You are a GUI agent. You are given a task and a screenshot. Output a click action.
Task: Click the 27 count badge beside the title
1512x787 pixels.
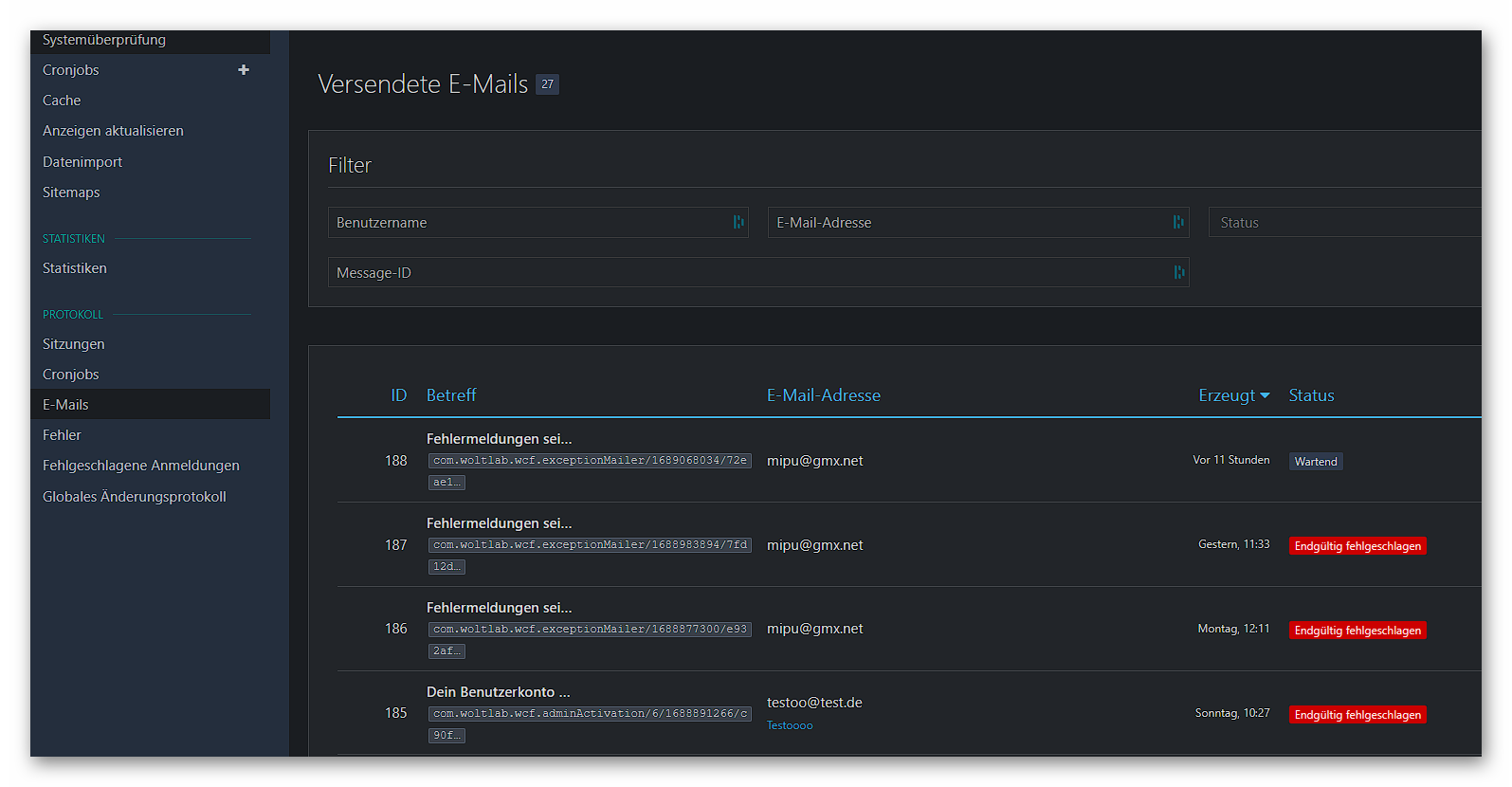(x=547, y=84)
